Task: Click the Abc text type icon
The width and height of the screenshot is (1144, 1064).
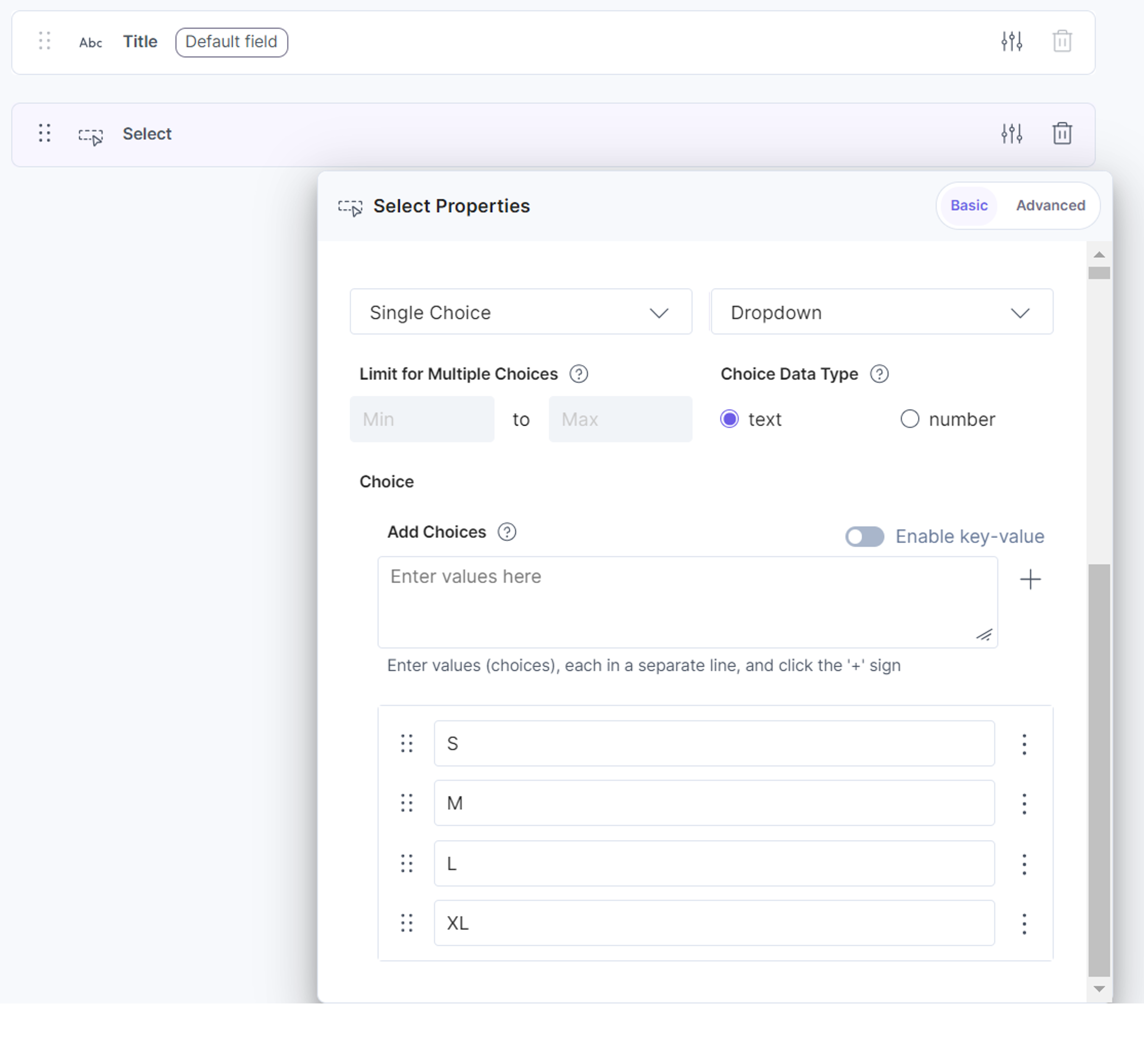Action: point(91,43)
